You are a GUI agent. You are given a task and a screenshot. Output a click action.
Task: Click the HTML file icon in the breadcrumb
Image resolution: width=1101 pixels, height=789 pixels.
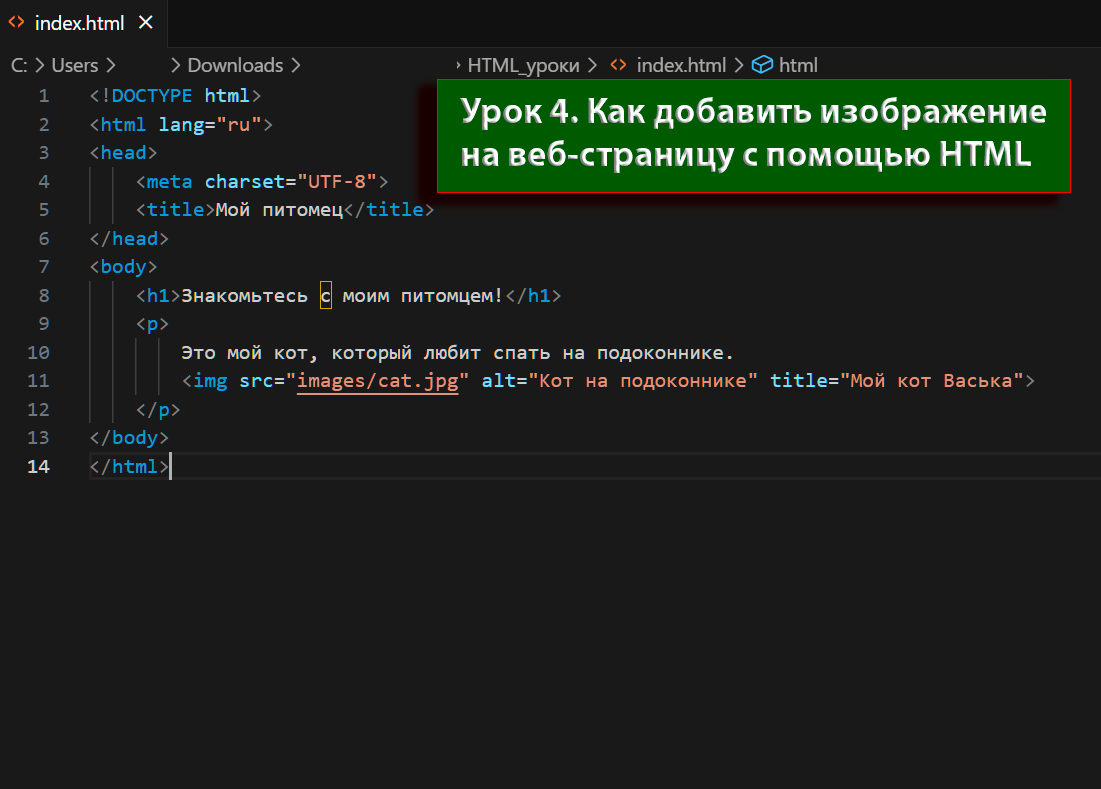point(619,65)
